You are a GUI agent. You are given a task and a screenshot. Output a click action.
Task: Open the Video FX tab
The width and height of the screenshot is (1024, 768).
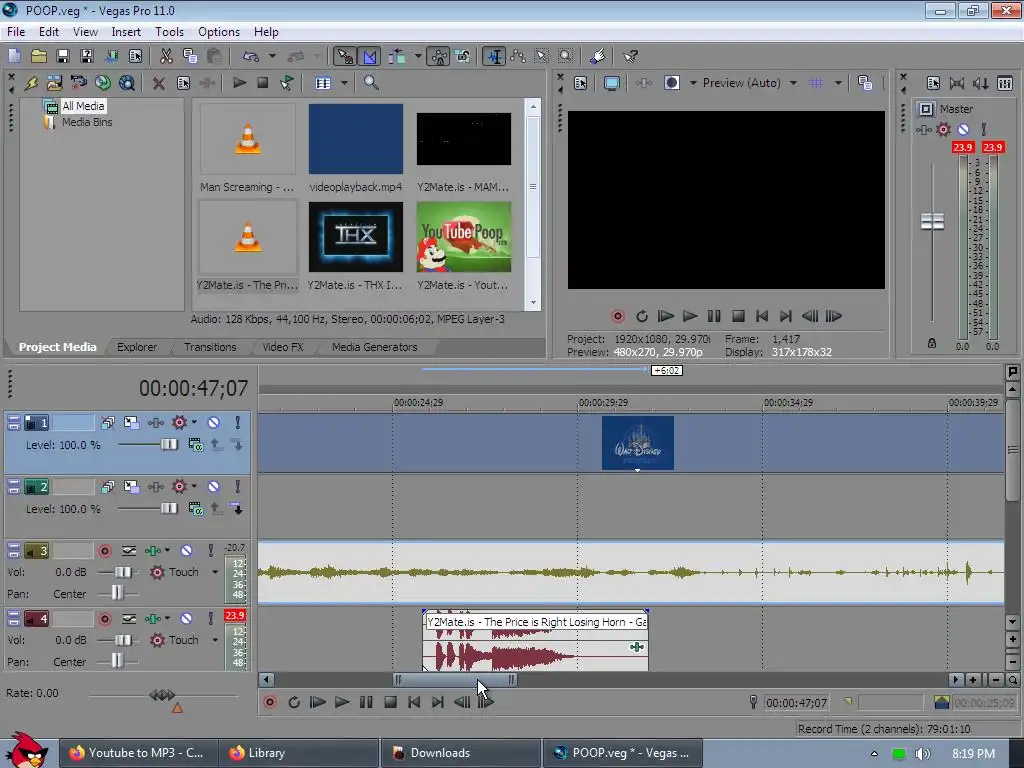[283, 347]
